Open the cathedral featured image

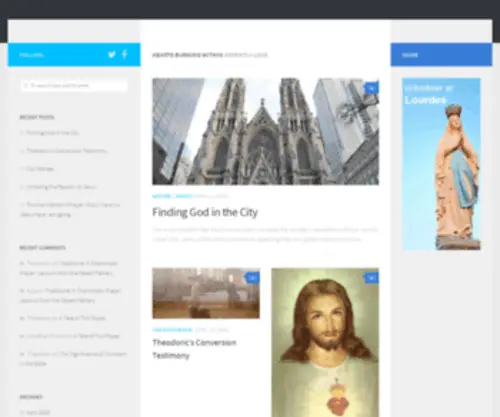(x=265, y=131)
